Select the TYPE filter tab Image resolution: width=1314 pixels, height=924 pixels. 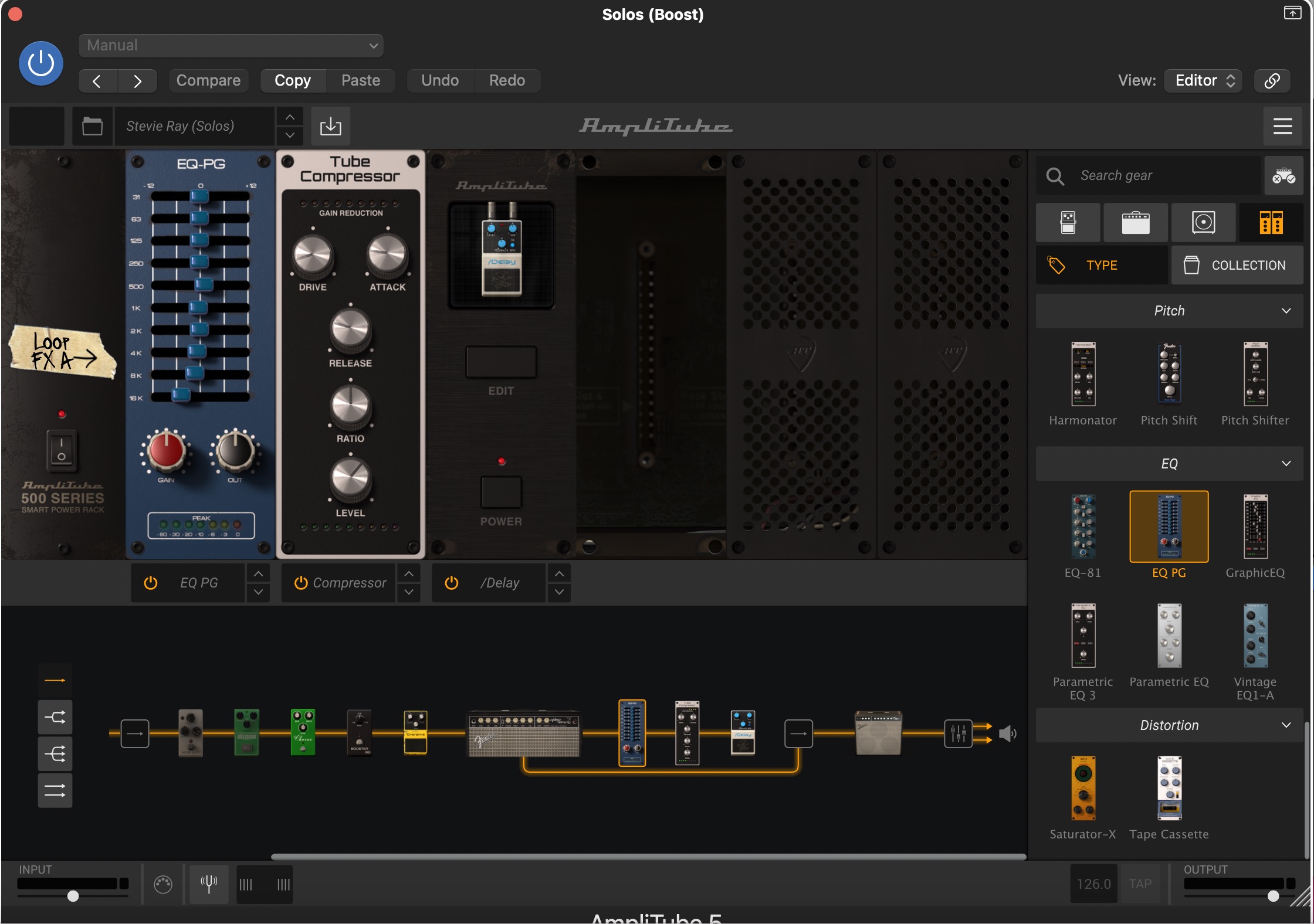(1101, 265)
